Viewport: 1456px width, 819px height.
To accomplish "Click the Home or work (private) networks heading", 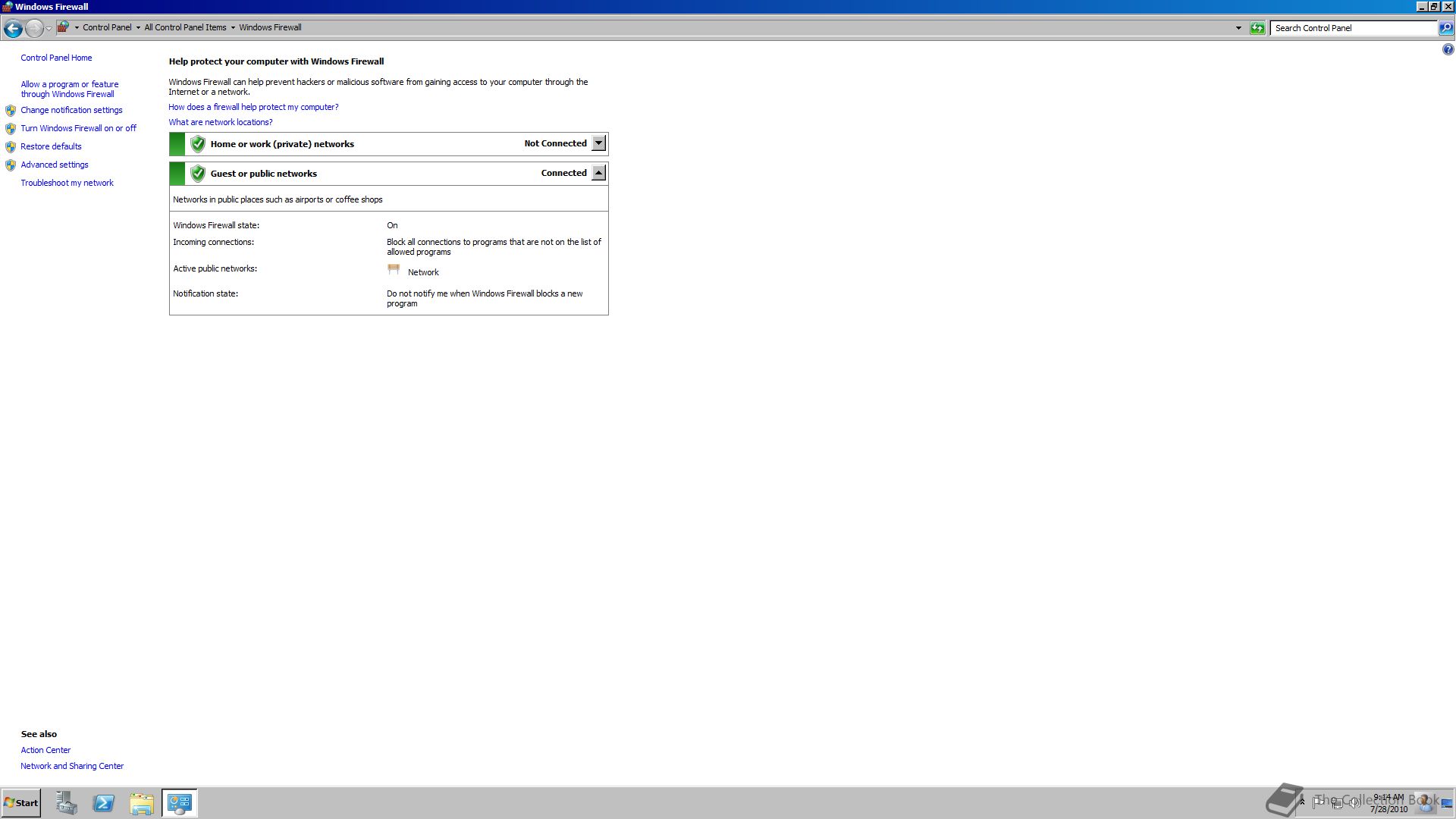I will (x=282, y=144).
